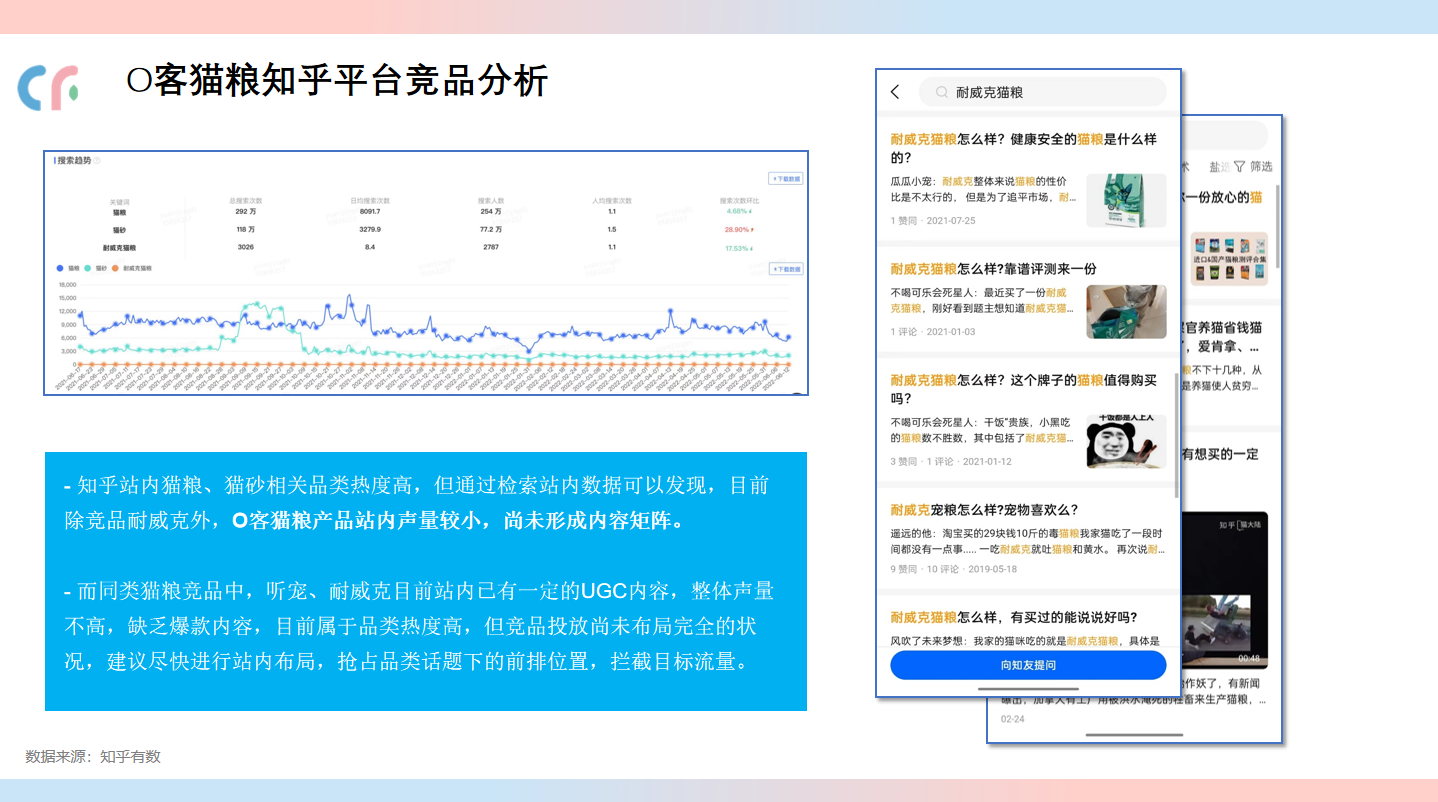Open result 耐威克猫粮怎么样?靠谱评测来一份
The height and width of the screenshot is (802, 1438).
[x=994, y=269]
